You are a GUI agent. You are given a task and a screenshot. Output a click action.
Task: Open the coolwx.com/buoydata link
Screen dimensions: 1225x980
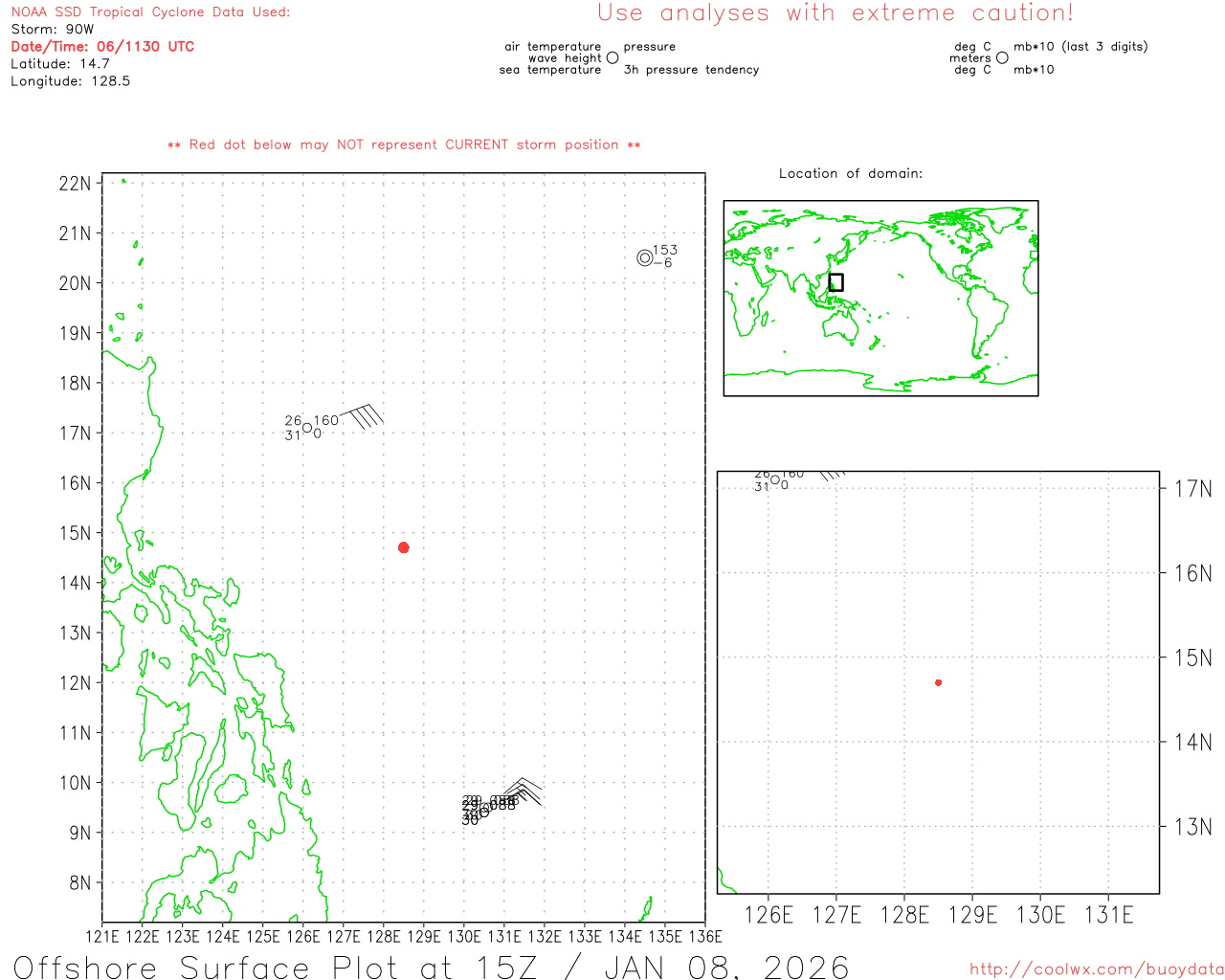[x=1096, y=969]
